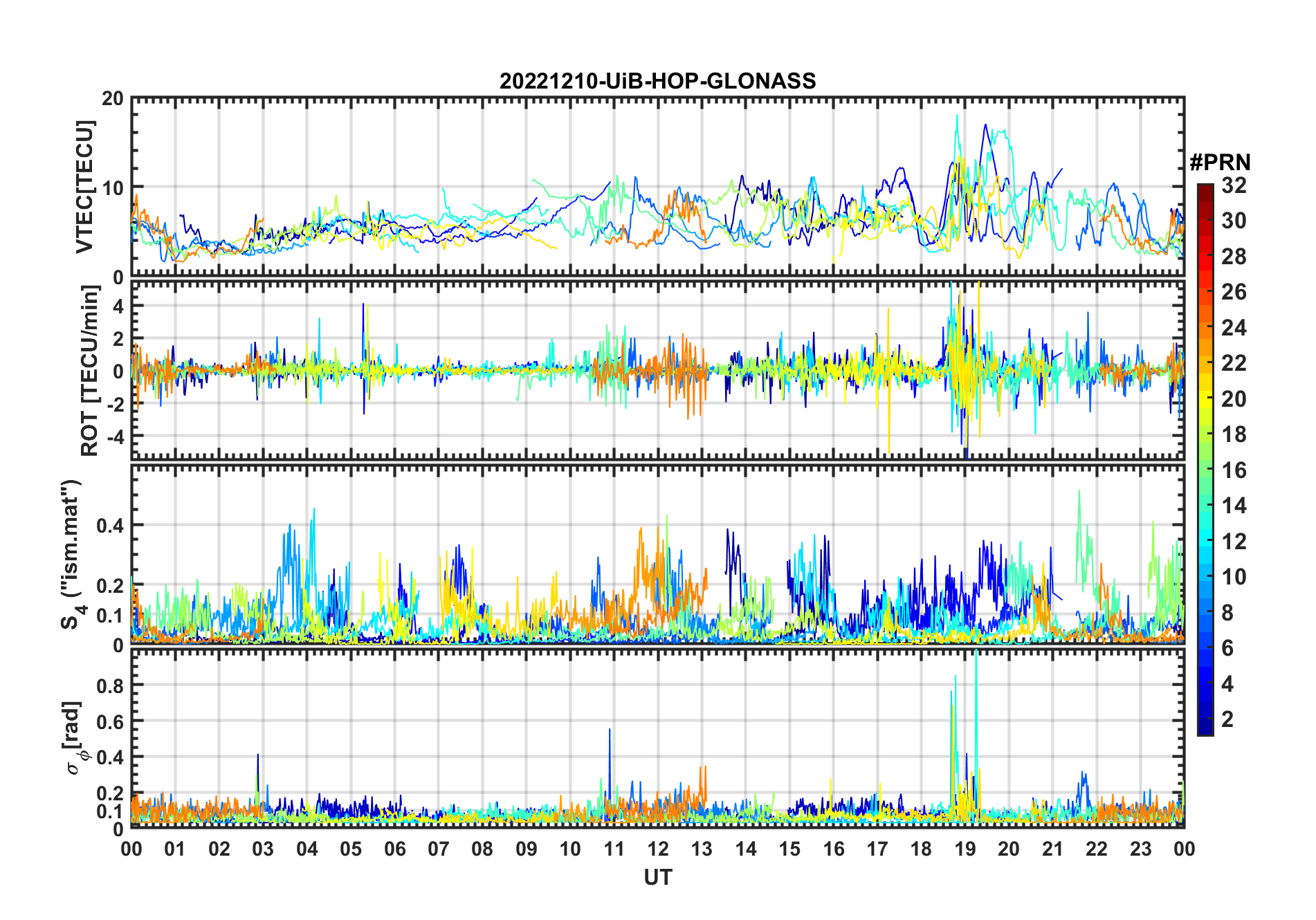1316x920 pixels.
Task: Click colorbar tick label 12
Action: [x=1234, y=542]
